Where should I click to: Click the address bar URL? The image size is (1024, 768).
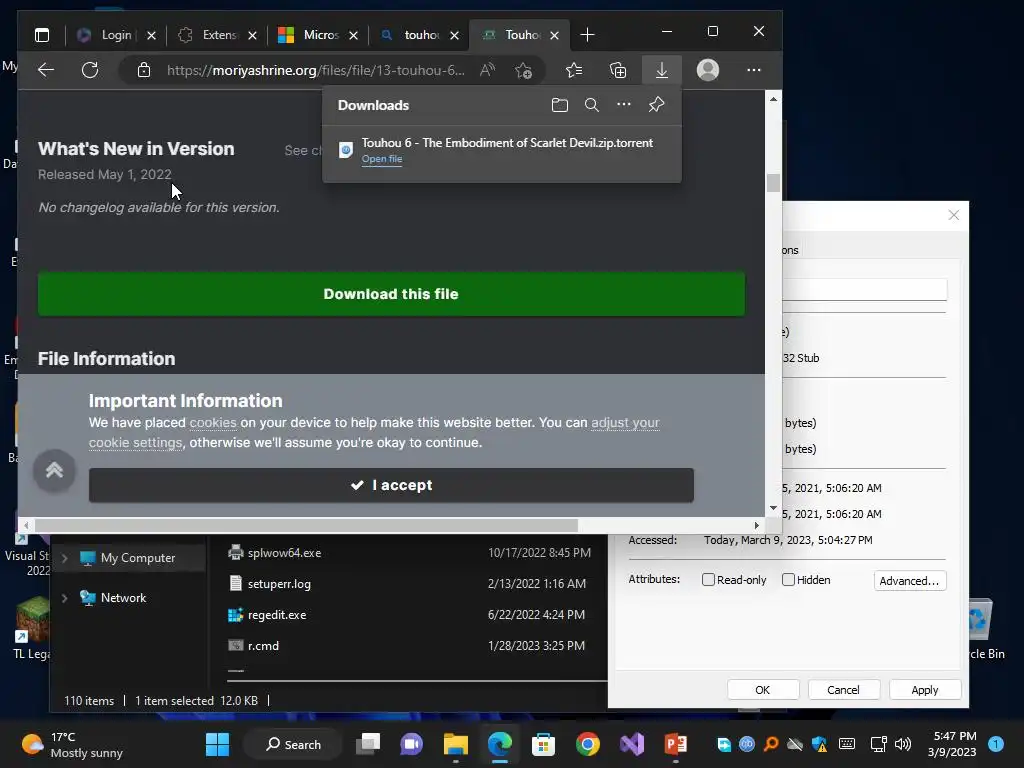(316, 70)
